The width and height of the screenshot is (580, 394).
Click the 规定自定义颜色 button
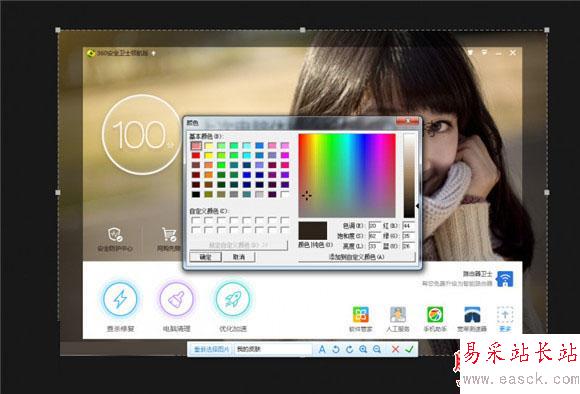point(239,245)
